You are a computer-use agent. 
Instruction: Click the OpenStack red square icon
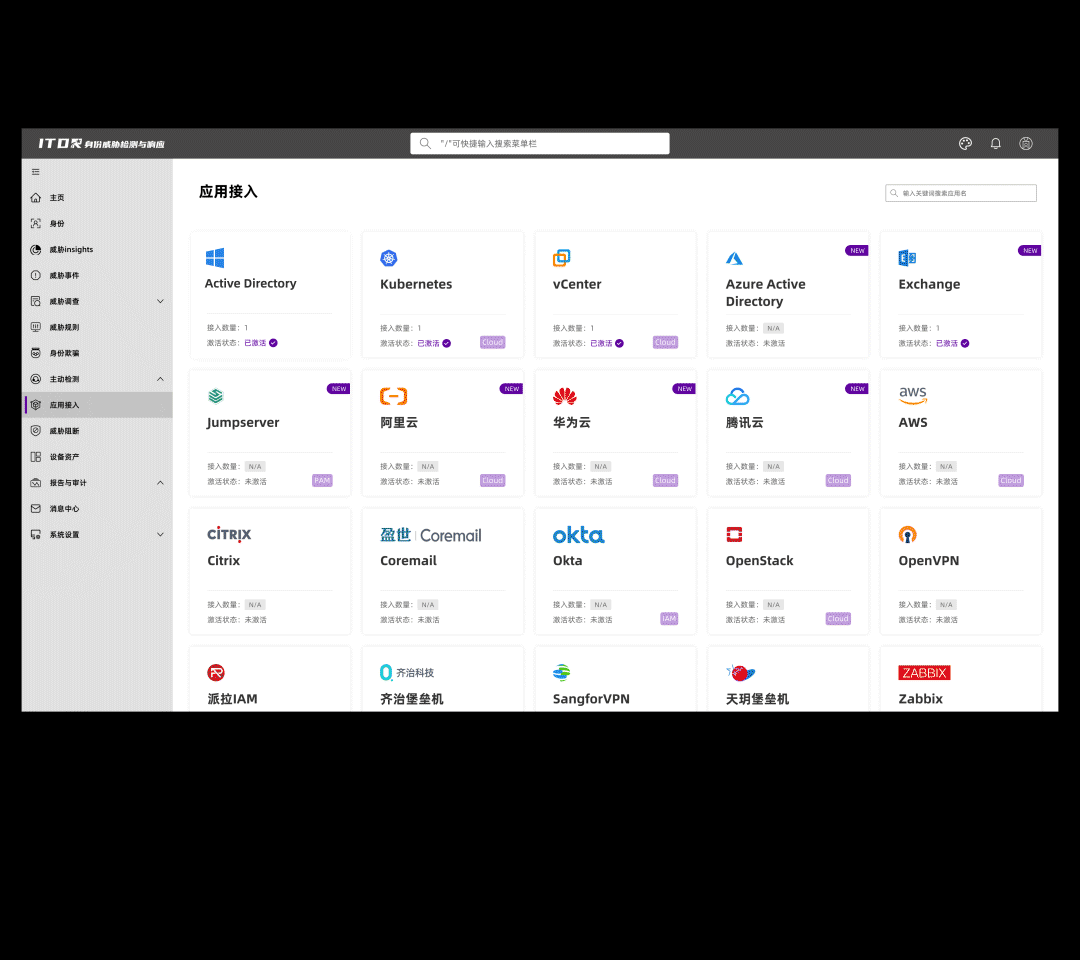click(734, 534)
